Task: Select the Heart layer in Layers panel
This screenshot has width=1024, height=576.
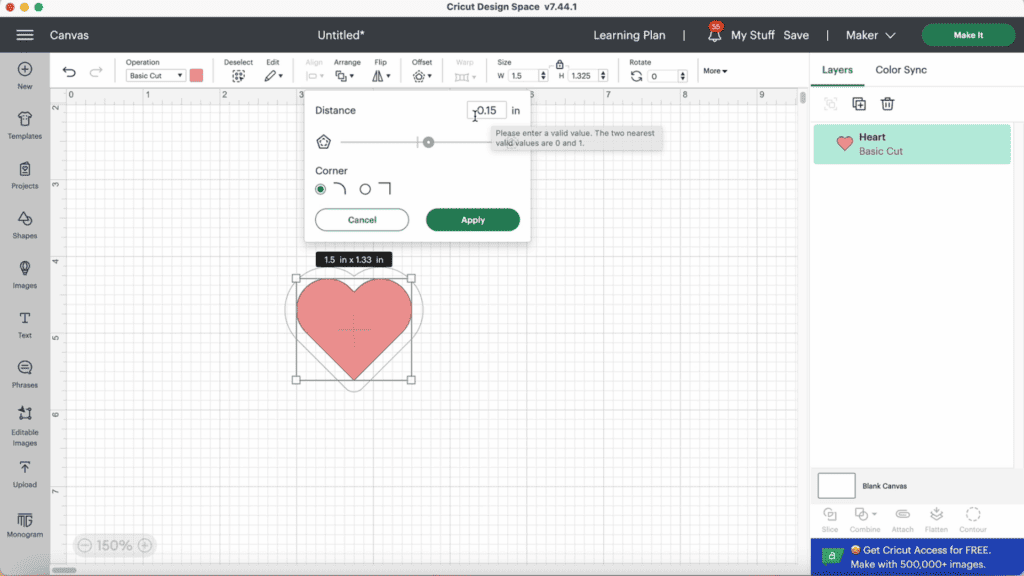Action: tap(912, 144)
